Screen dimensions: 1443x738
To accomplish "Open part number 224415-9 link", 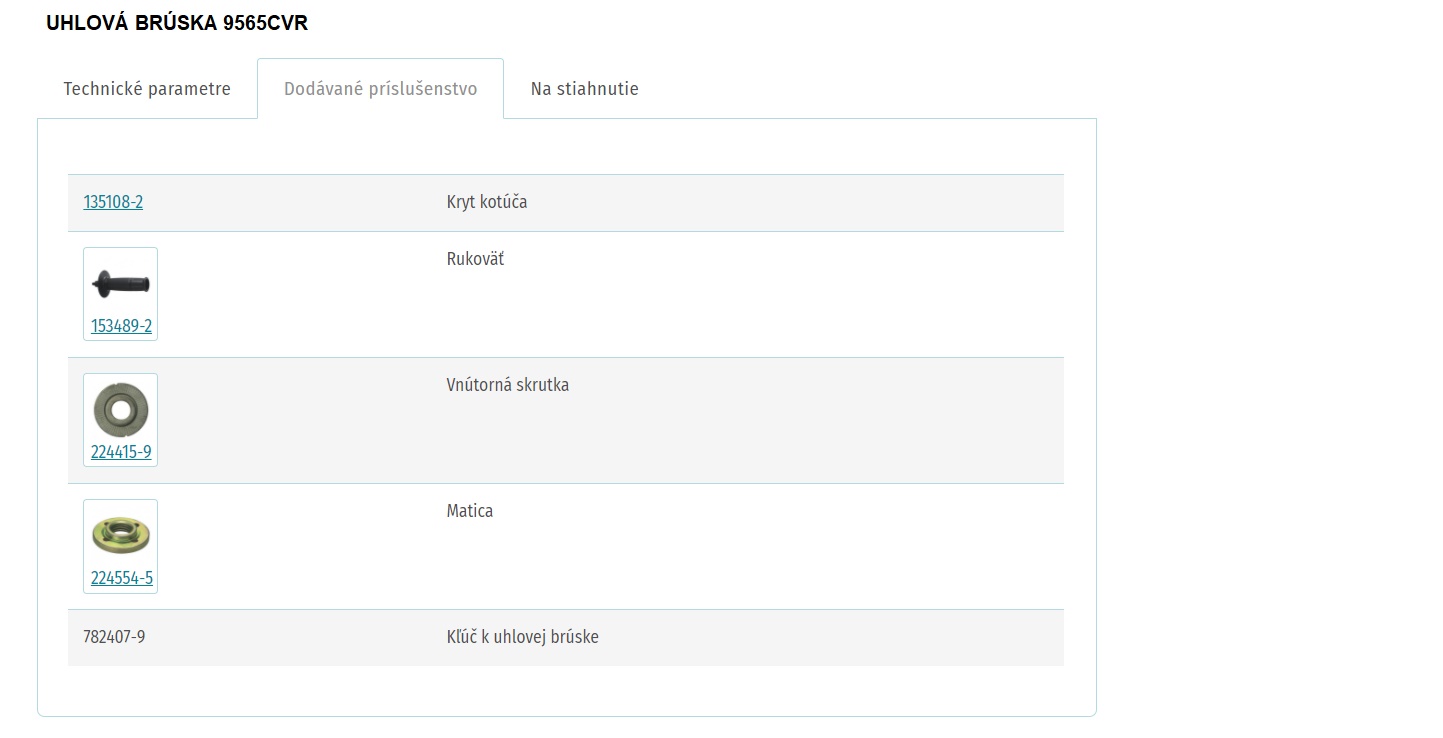I will click(121, 452).
